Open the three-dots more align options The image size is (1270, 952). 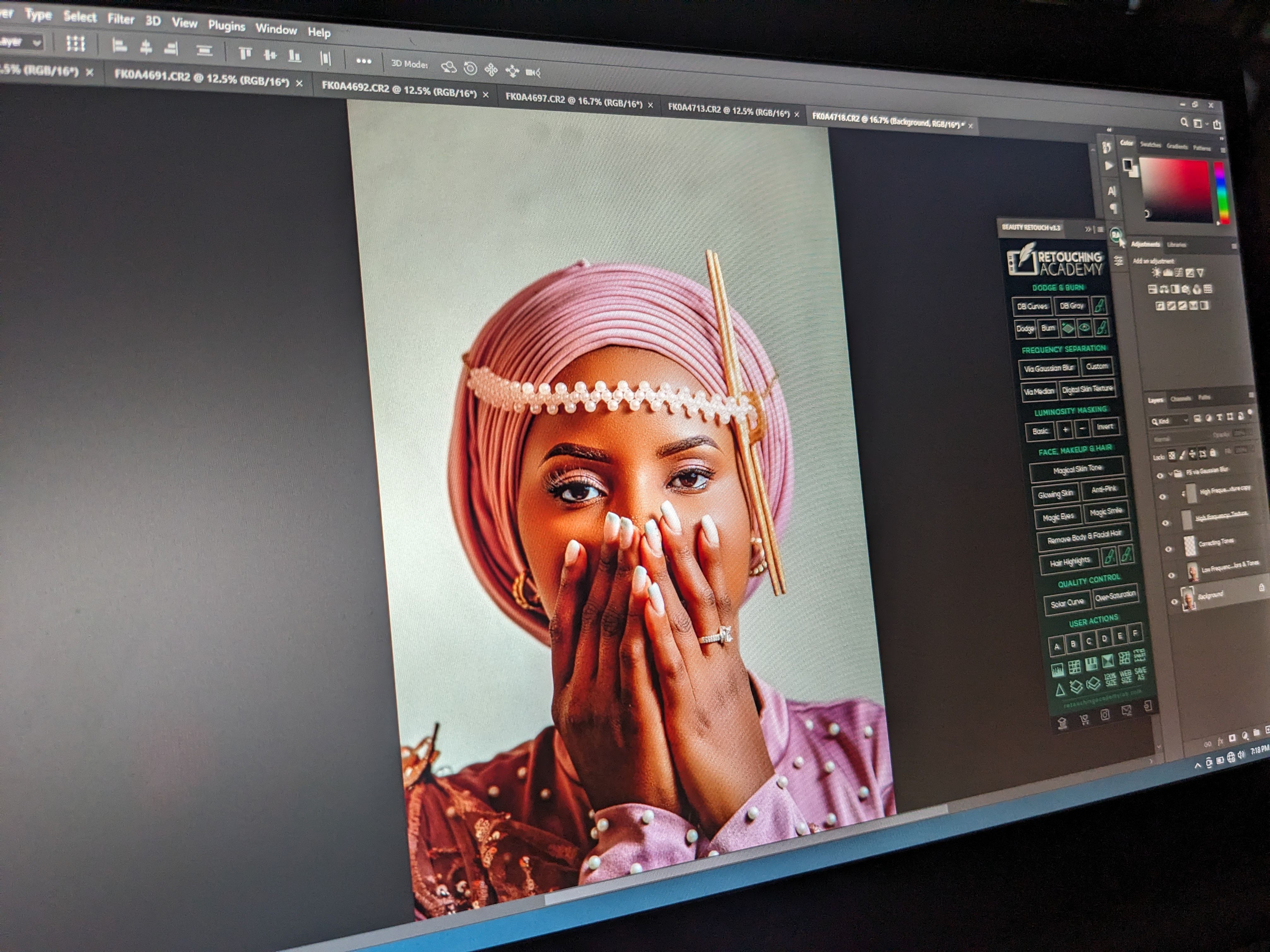click(x=363, y=61)
